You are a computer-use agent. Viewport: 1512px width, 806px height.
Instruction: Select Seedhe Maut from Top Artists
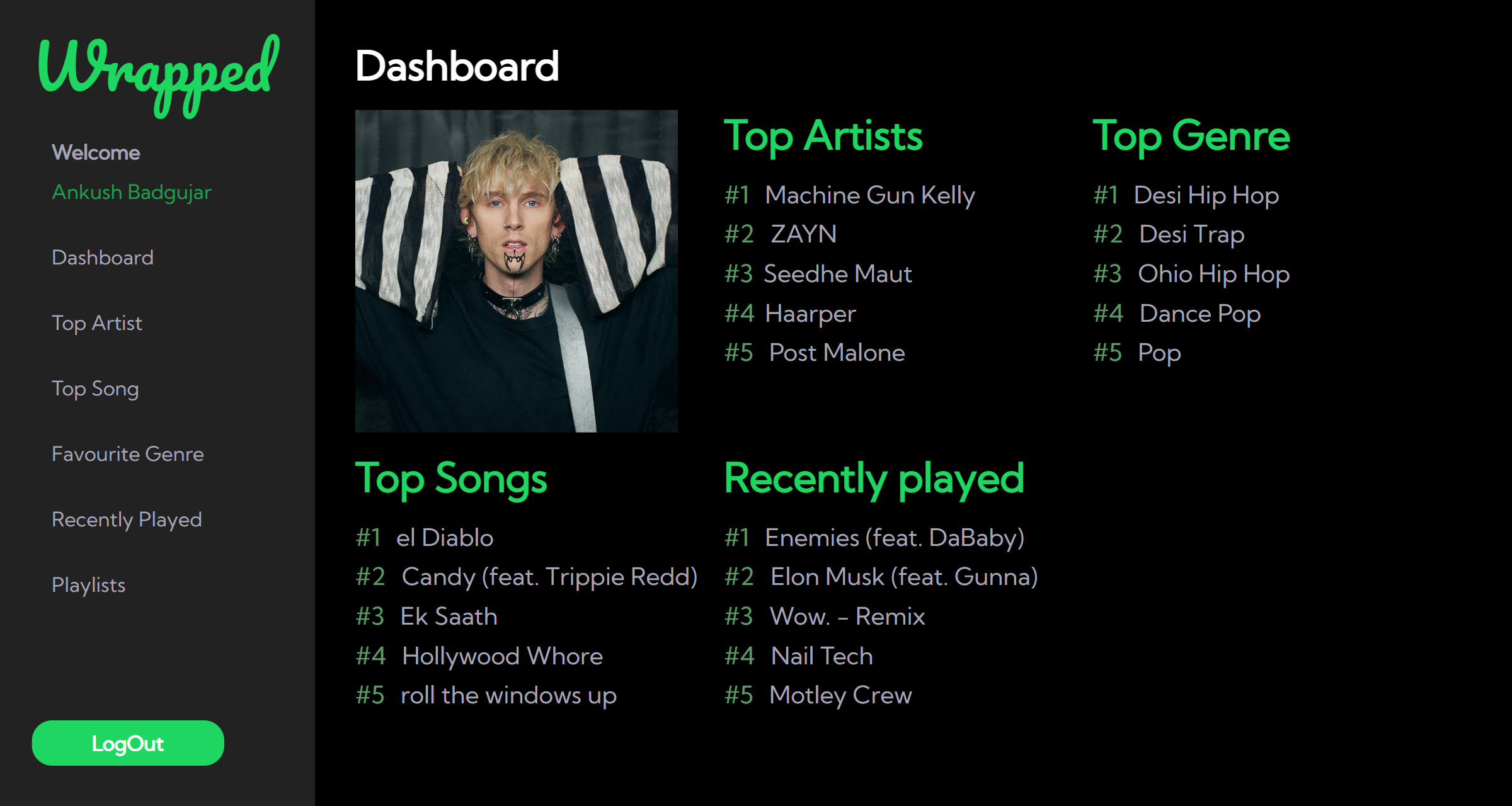point(838,273)
